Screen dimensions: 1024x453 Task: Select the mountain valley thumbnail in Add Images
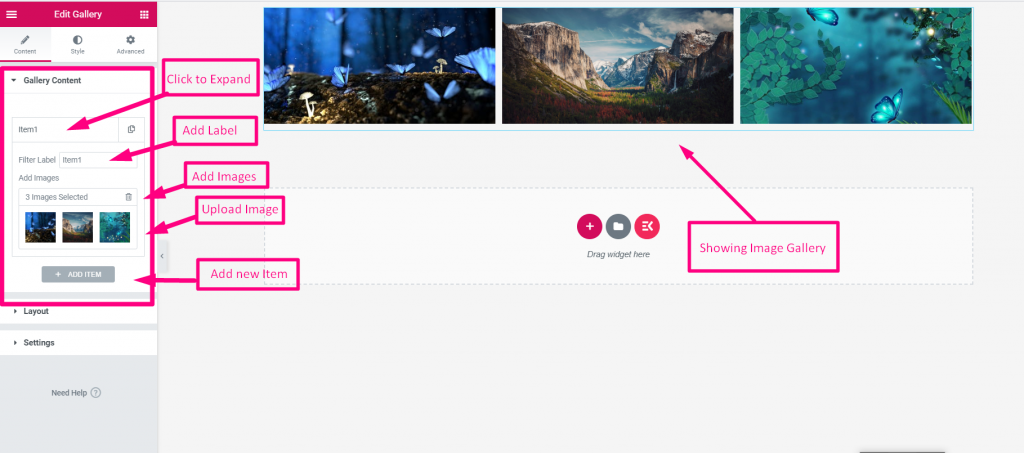pyautogui.click(x=78, y=227)
